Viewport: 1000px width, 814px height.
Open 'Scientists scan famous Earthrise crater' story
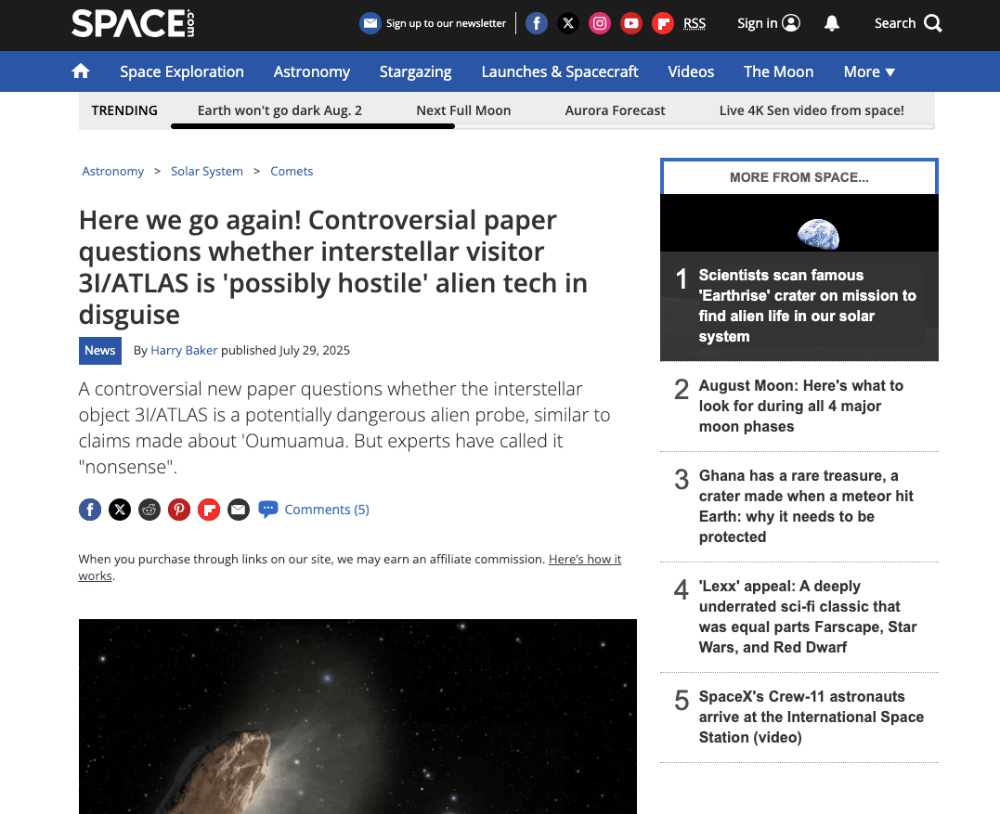pos(807,306)
